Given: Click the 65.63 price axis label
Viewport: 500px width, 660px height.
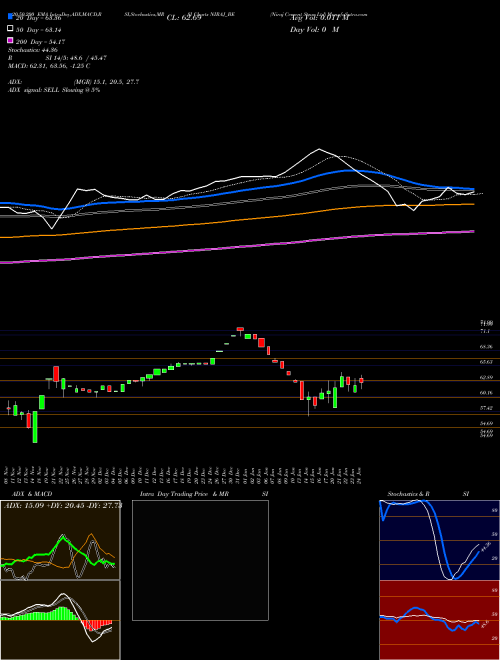Looking at the screenshot, I should (x=487, y=362).
